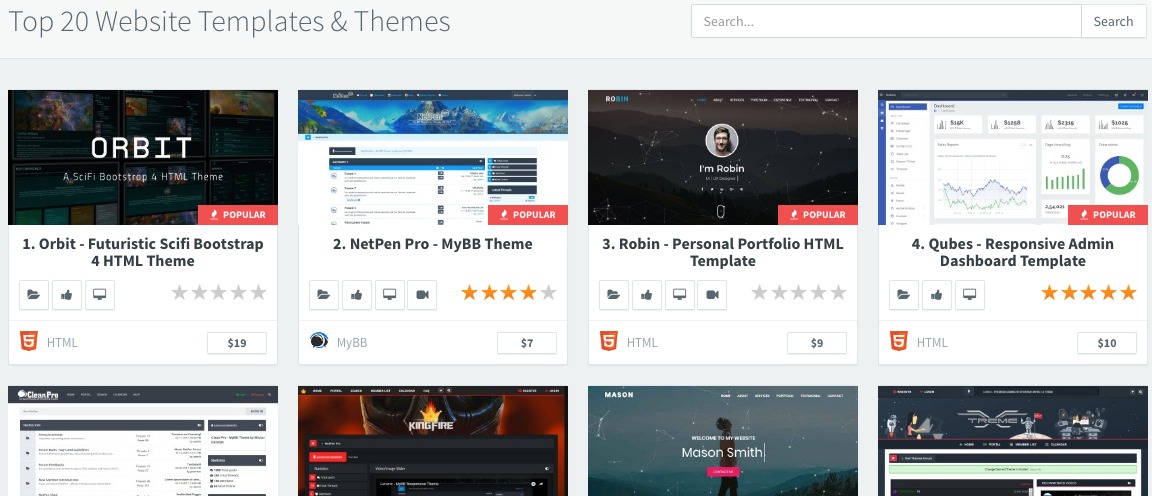This screenshot has height=496, width=1152.
Task: Click MyBB logo in NetPen Pro card
Action: click(x=319, y=342)
